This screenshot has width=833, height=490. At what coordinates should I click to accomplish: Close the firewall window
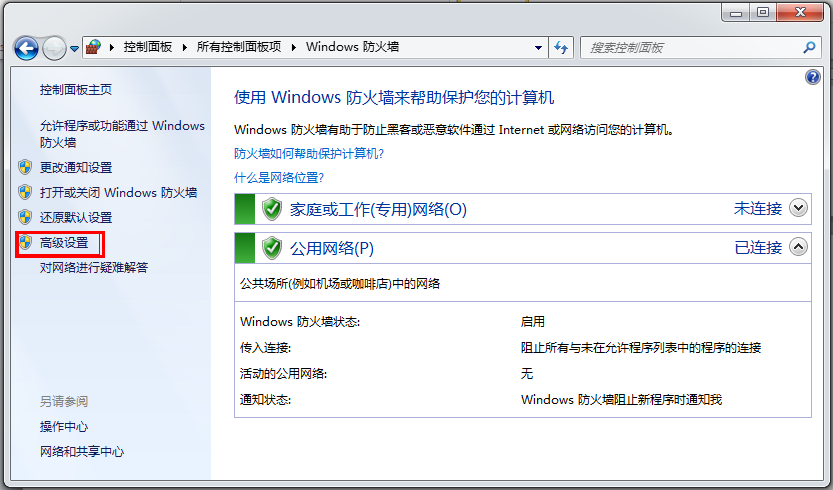[800, 13]
